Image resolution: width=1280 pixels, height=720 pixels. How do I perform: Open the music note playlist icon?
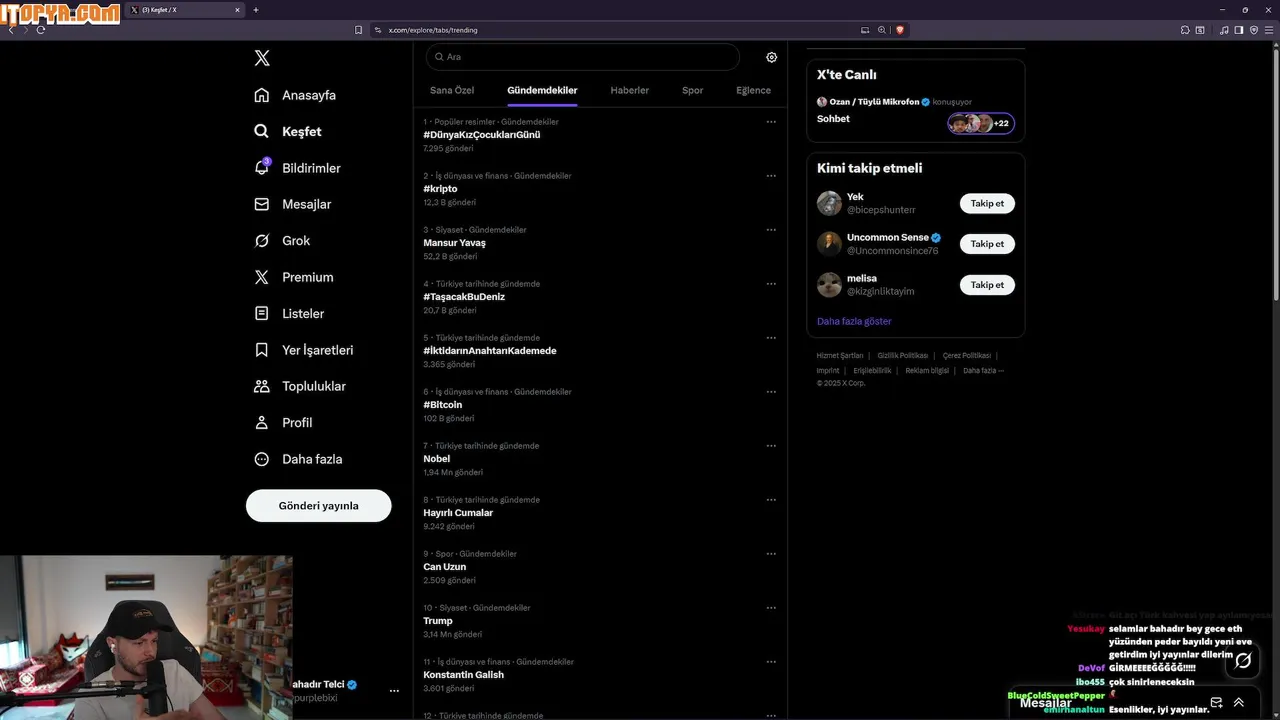click(1224, 30)
